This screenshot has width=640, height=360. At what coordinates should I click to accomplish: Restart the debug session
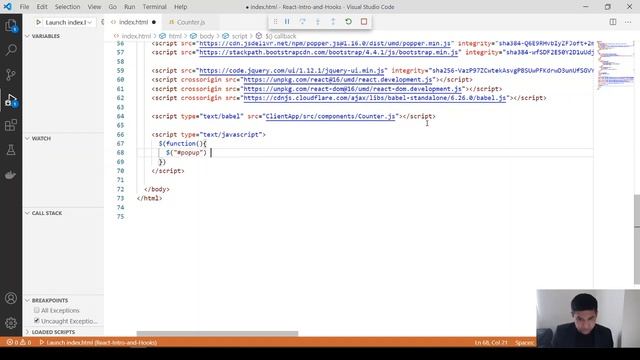coord(348,22)
